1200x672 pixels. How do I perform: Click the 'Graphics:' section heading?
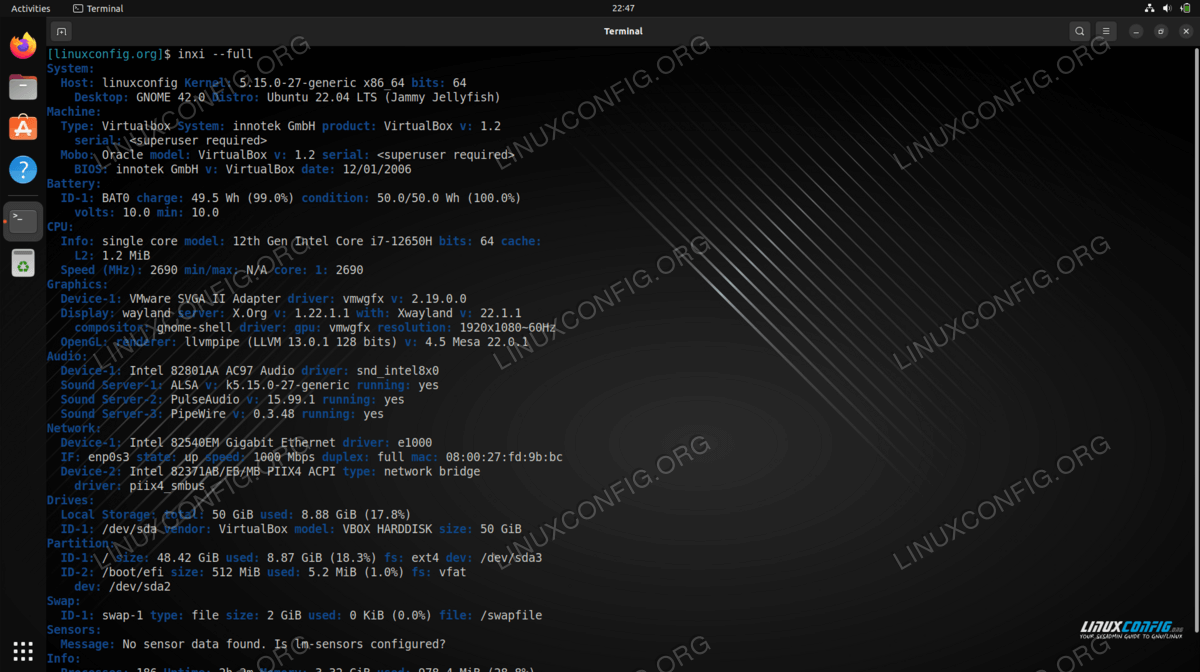pyautogui.click(x=78, y=284)
